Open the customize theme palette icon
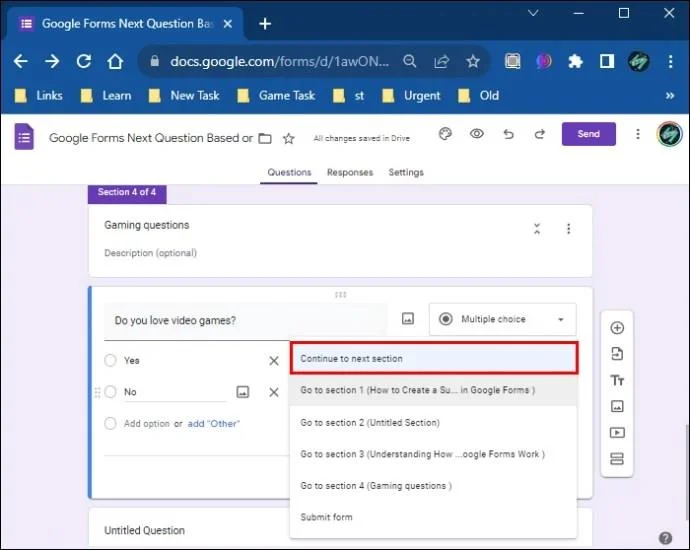Image resolution: width=690 pixels, height=550 pixels. 445,134
